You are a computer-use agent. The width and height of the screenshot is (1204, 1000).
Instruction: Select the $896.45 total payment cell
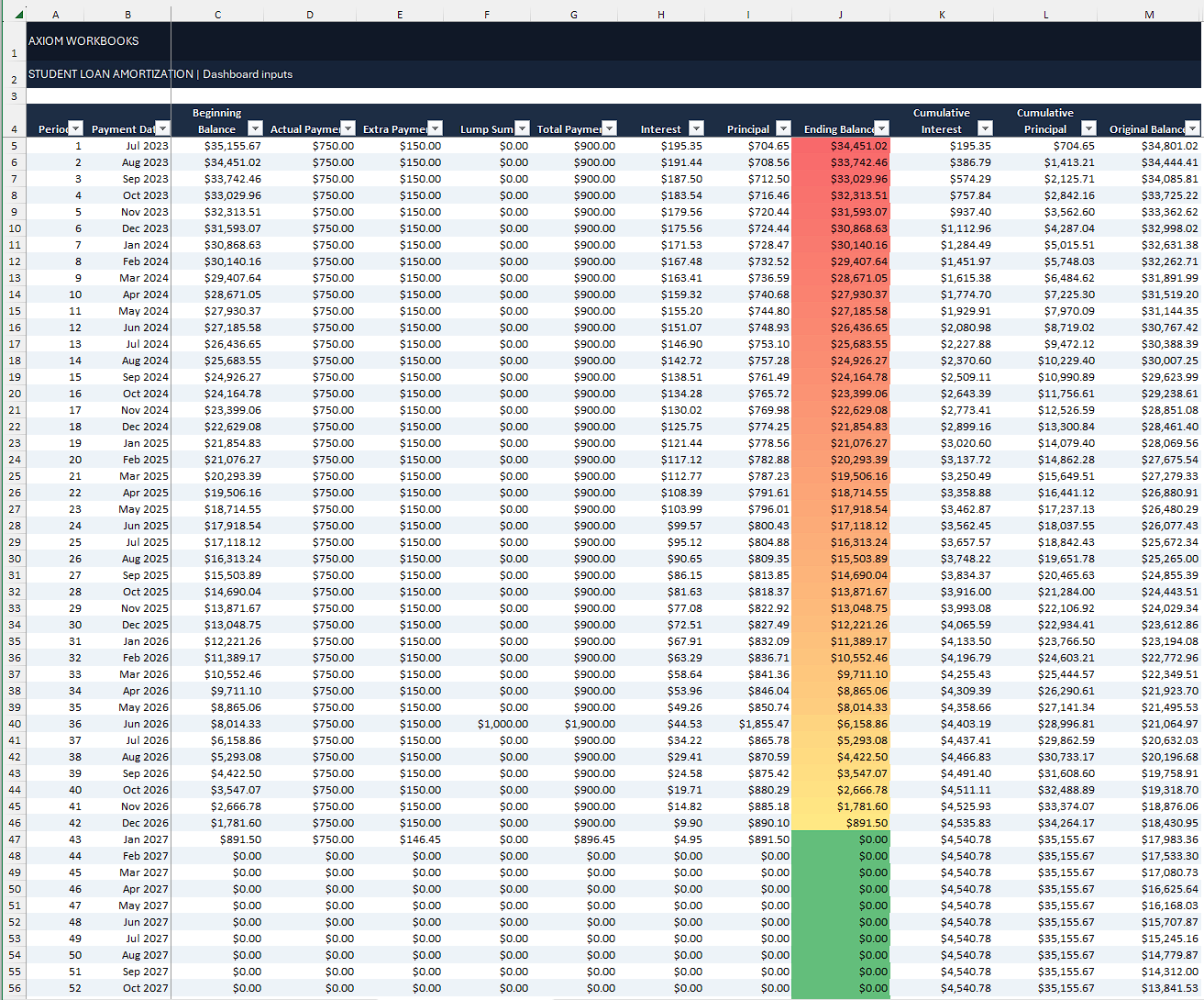574,839
